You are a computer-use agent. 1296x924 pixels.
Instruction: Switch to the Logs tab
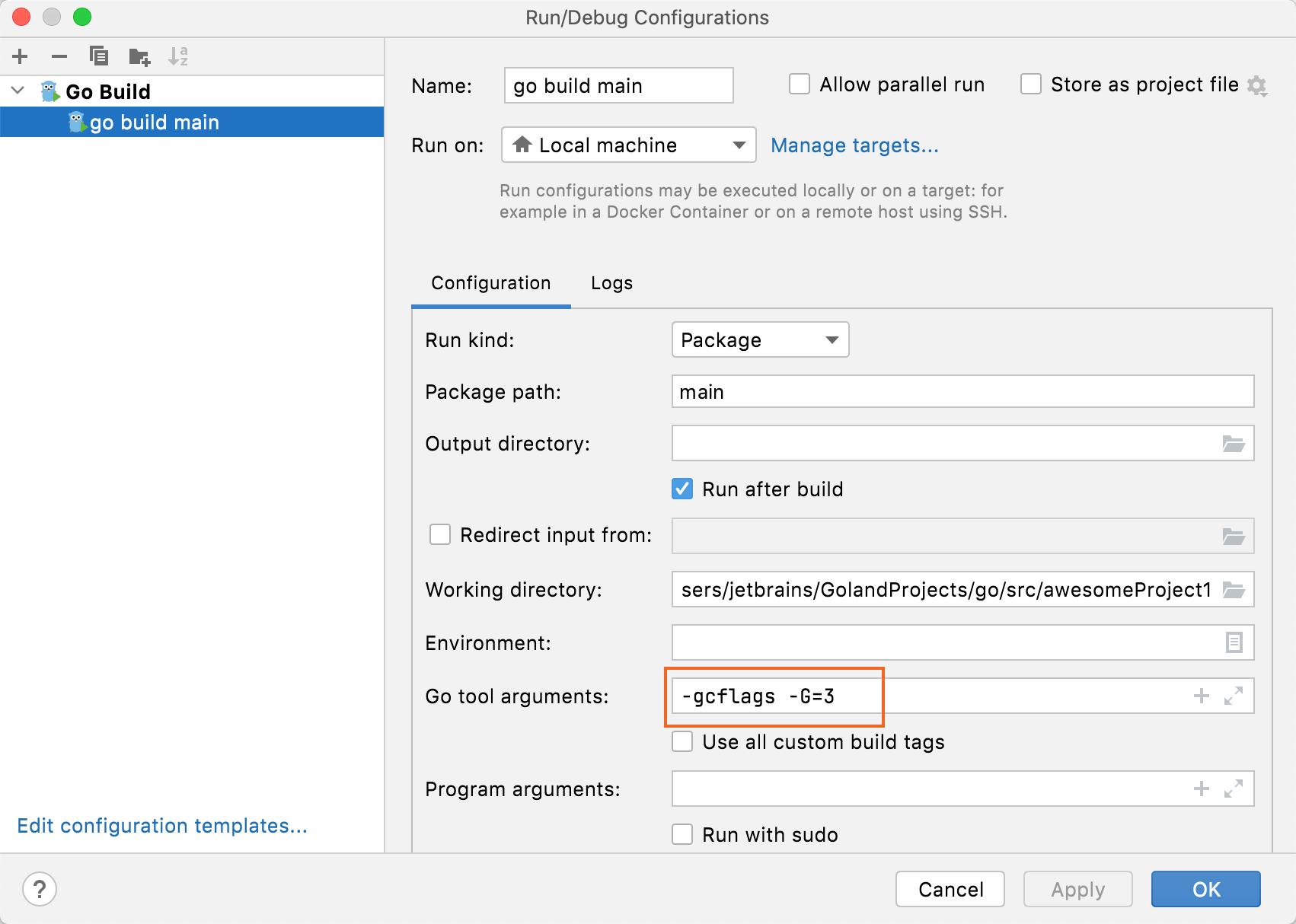coord(611,282)
